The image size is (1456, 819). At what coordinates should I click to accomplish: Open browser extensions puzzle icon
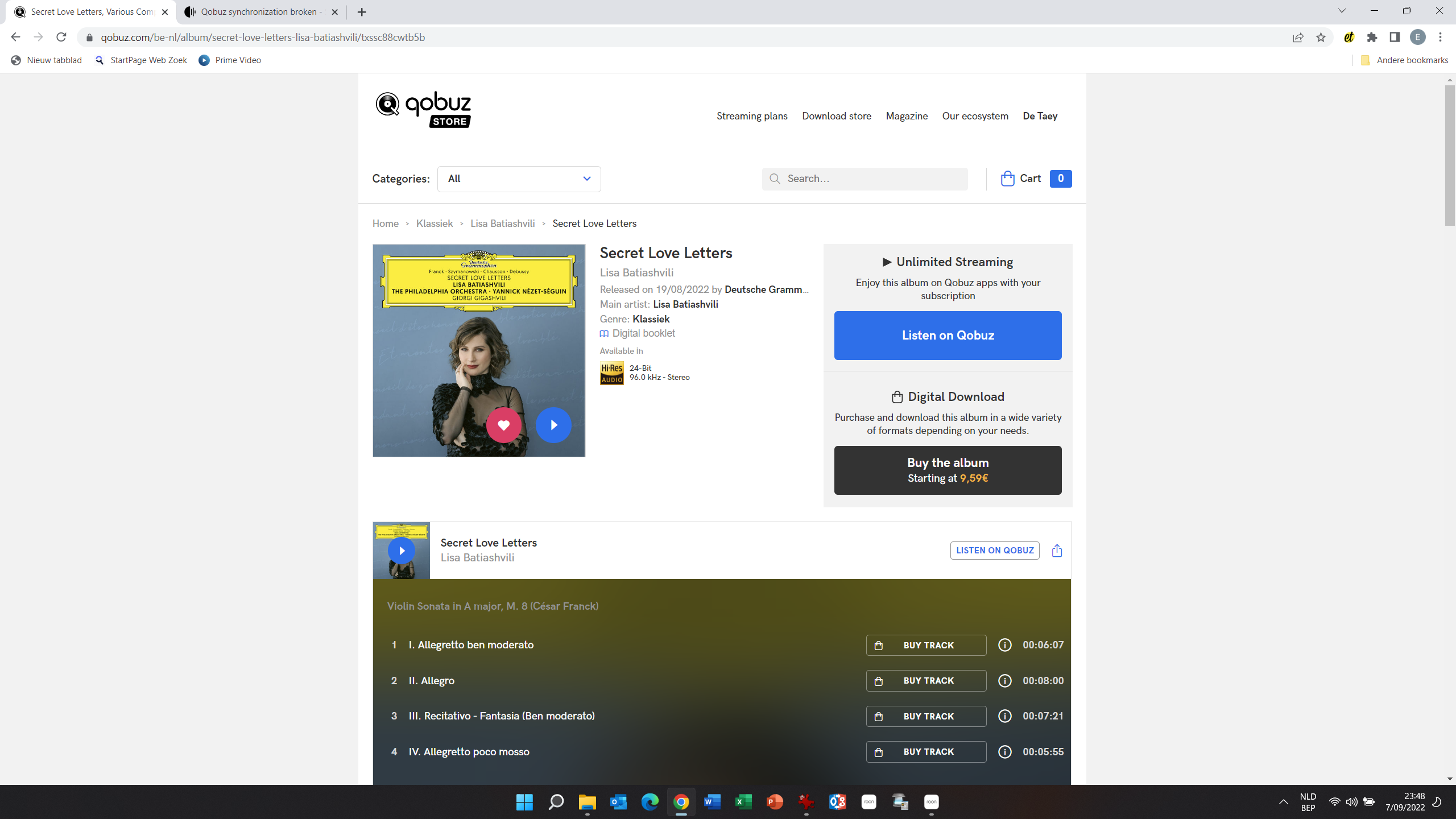(x=1372, y=38)
